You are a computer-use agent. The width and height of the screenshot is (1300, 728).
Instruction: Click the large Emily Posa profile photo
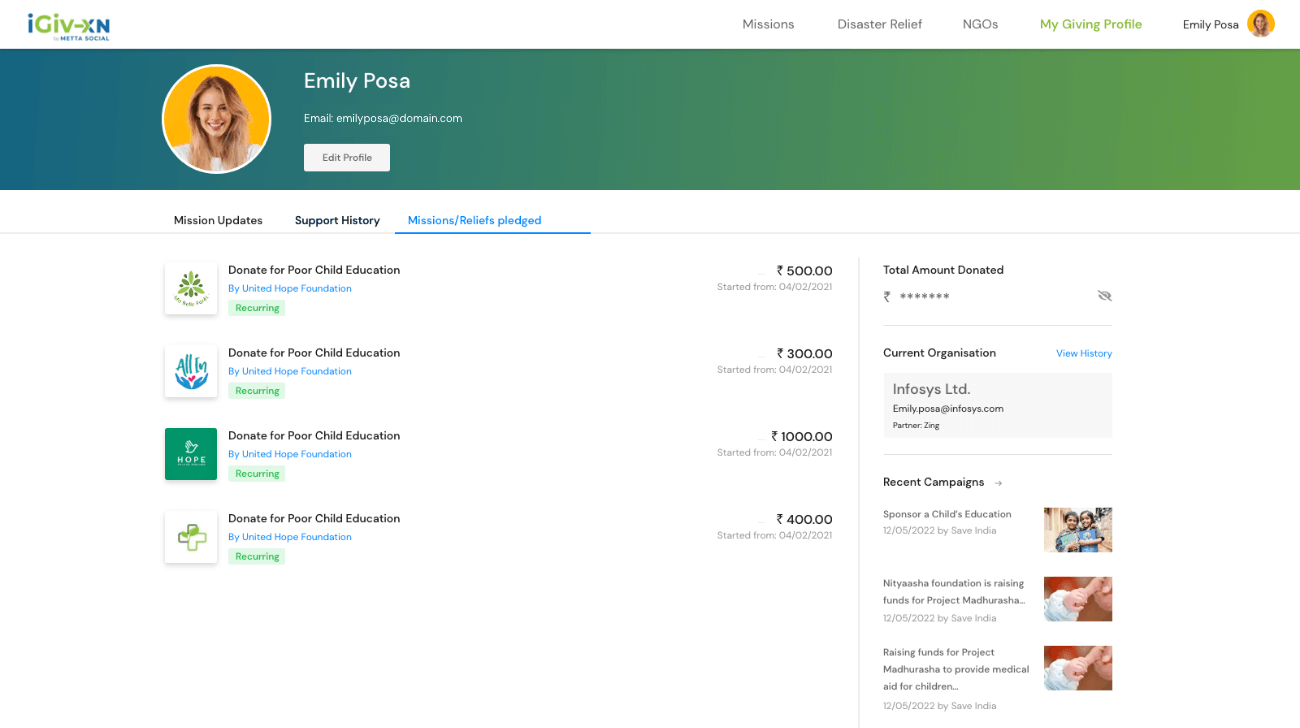coord(217,119)
